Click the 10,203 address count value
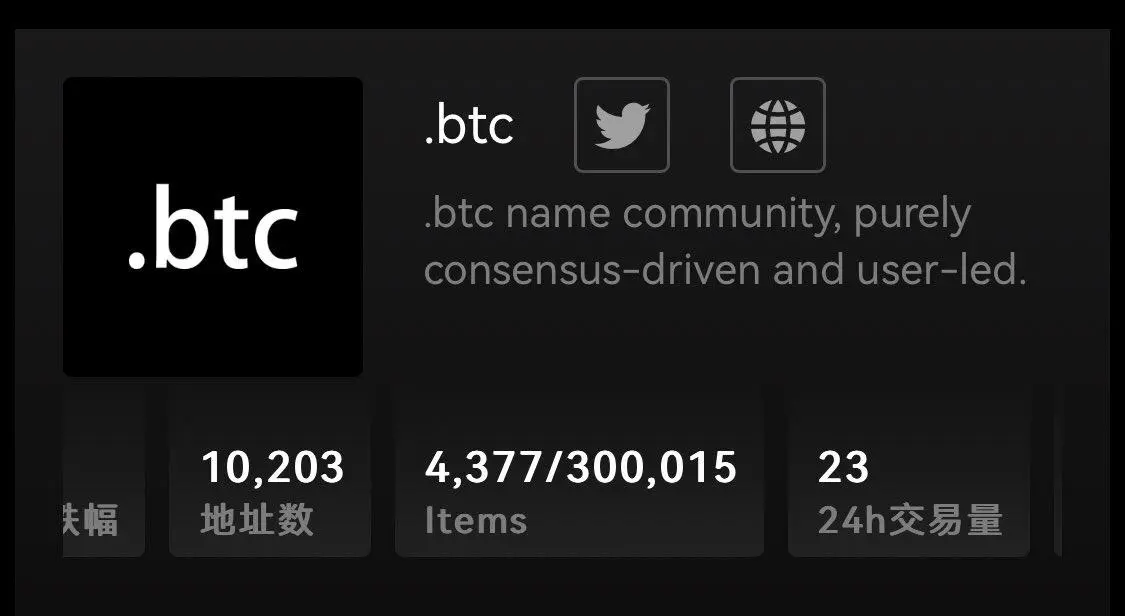 pyautogui.click(x=272, y=467)
